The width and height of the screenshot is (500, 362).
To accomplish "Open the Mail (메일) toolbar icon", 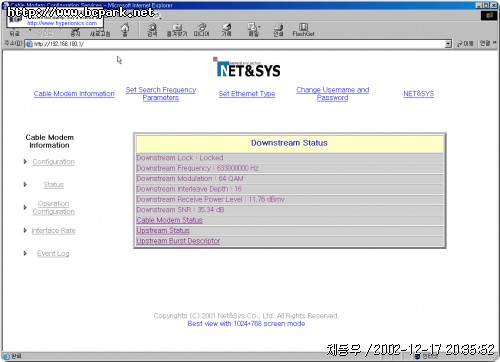I will (x=253, y=30).
